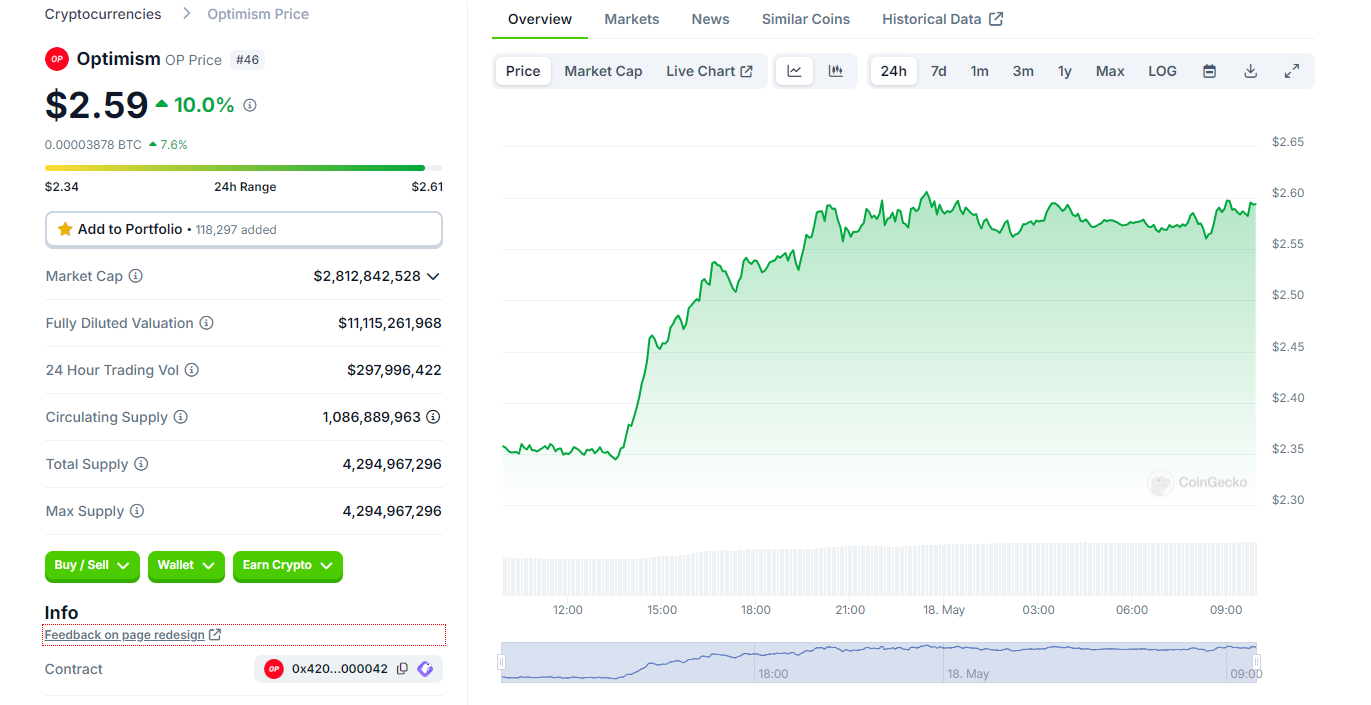The height and width of the screenshot is (705, 1371).
Task: Click the info icon after the 1,086,889,963 value
Action: click(433, 417)
